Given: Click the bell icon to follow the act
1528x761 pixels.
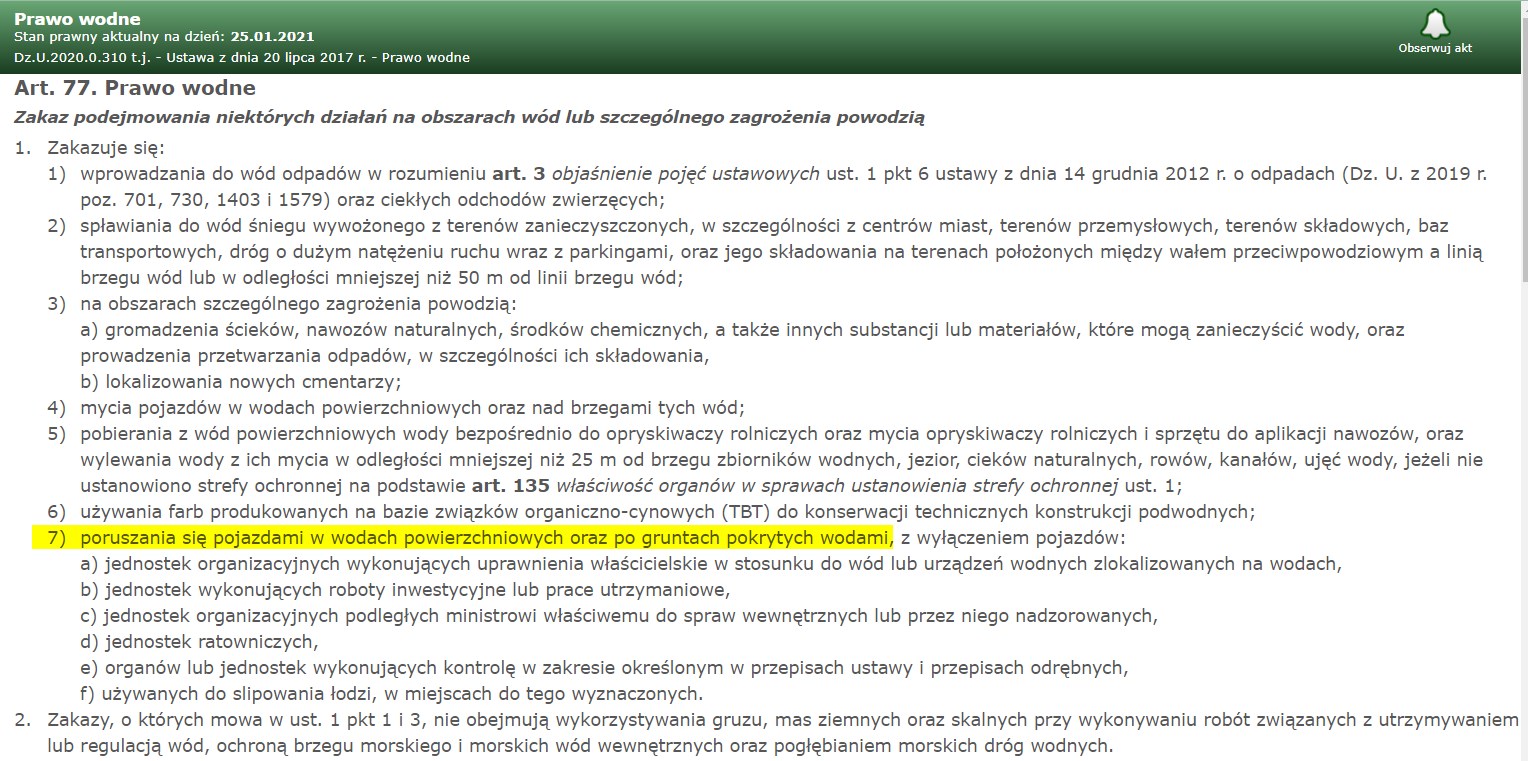Looking at the screenshot, I should click(1434, 23).
